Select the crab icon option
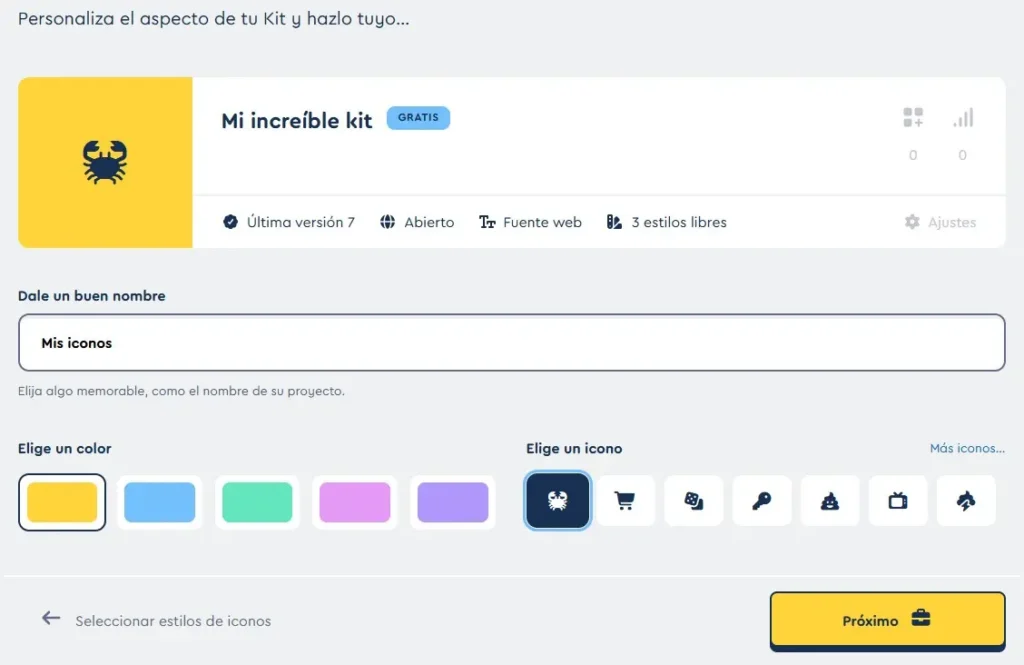Screen dimensions: 1024x665 pos(557,501)
